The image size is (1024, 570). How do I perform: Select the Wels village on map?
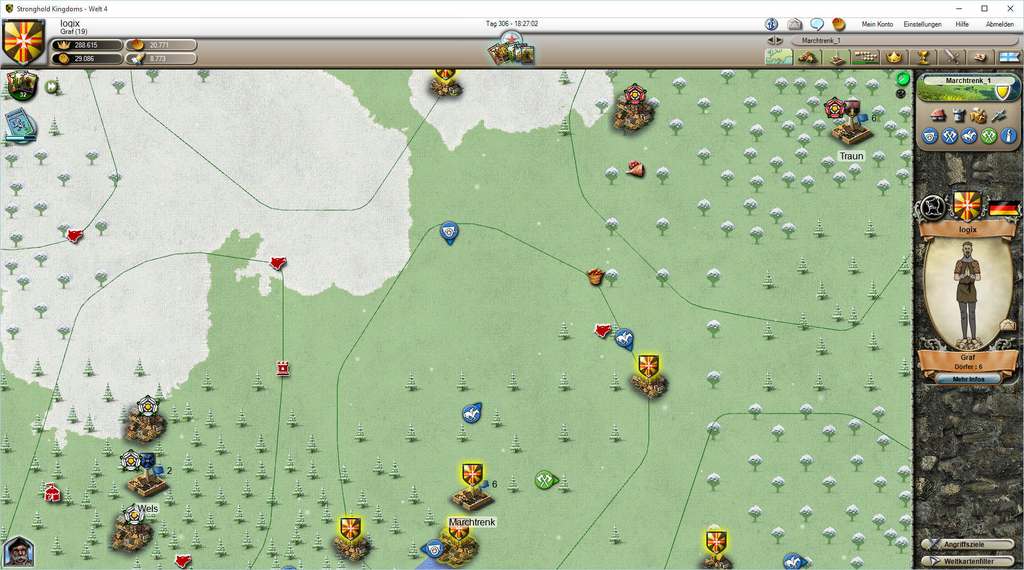[146, 474]
